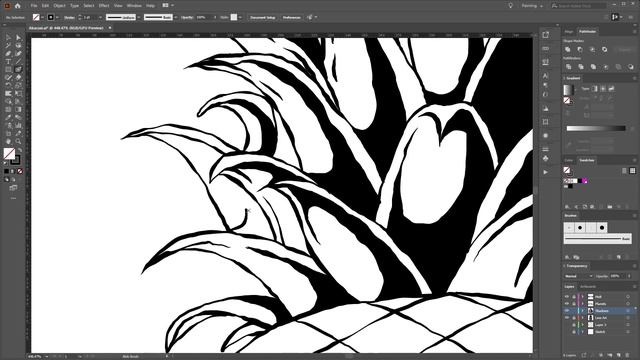Toggle visibility of the Shadows layer
The height and width of the screenshot is (360, 640).
point(567,311)
